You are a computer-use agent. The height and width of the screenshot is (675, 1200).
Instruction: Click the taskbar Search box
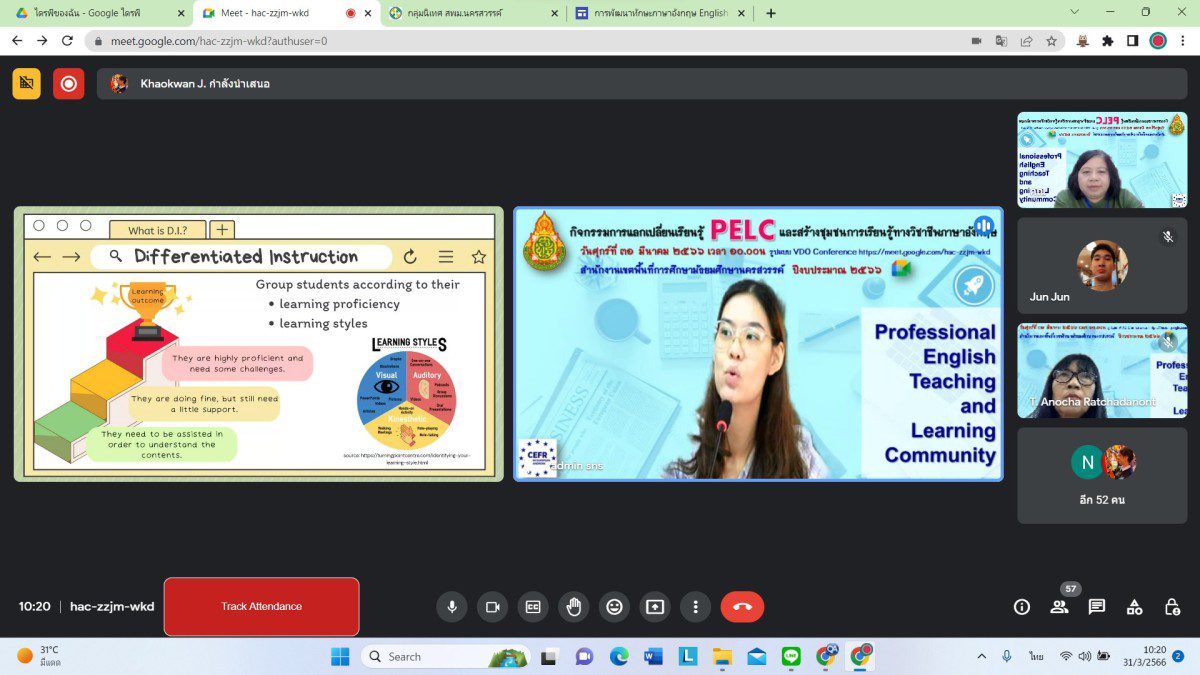[445, 656]
